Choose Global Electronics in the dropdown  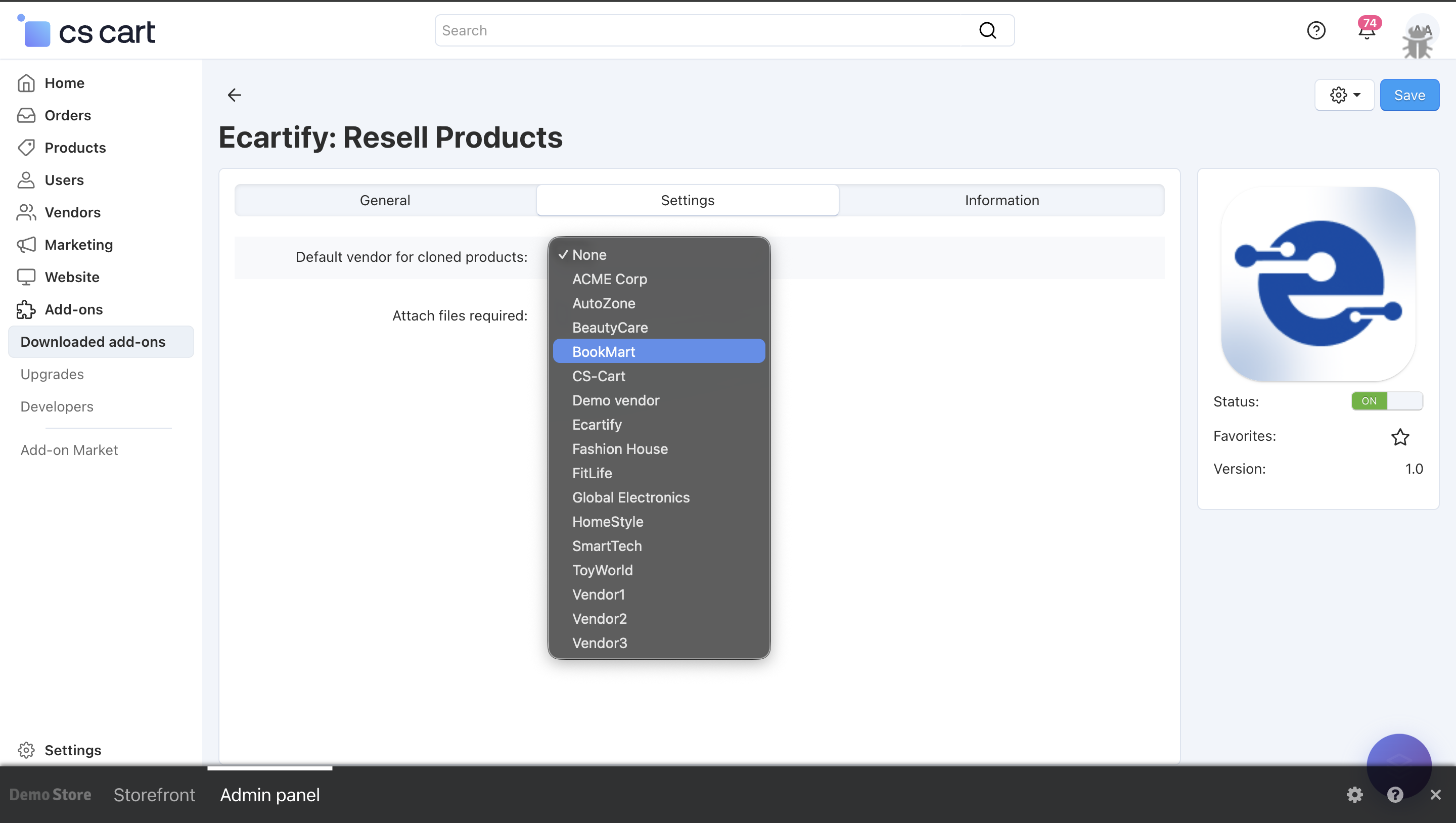tap(630, 497)
